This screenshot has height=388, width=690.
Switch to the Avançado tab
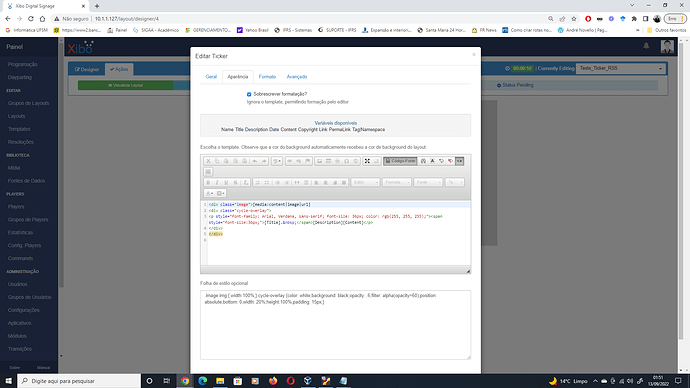coord(297,77)
